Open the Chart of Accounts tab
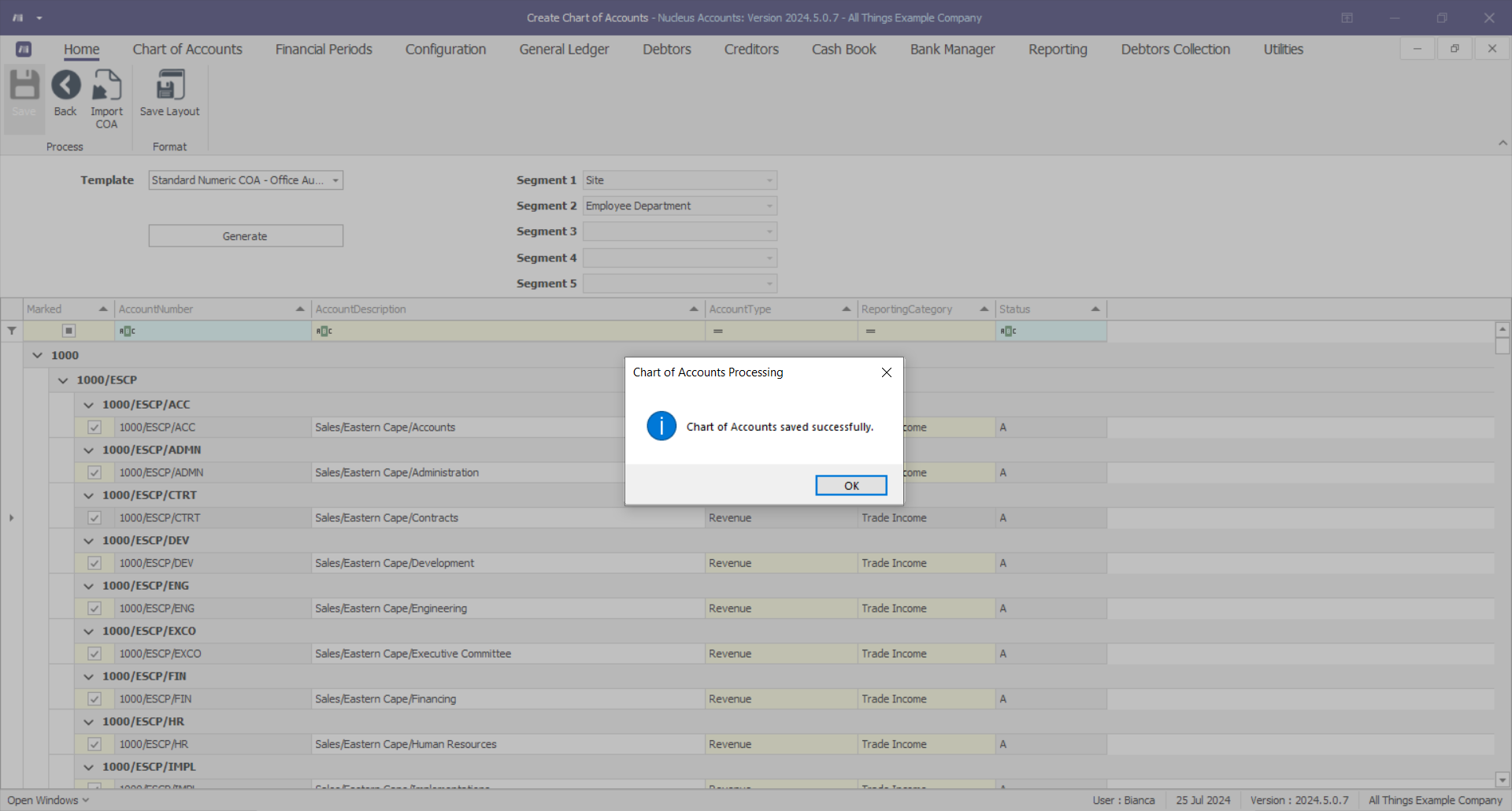 (187, 49)
